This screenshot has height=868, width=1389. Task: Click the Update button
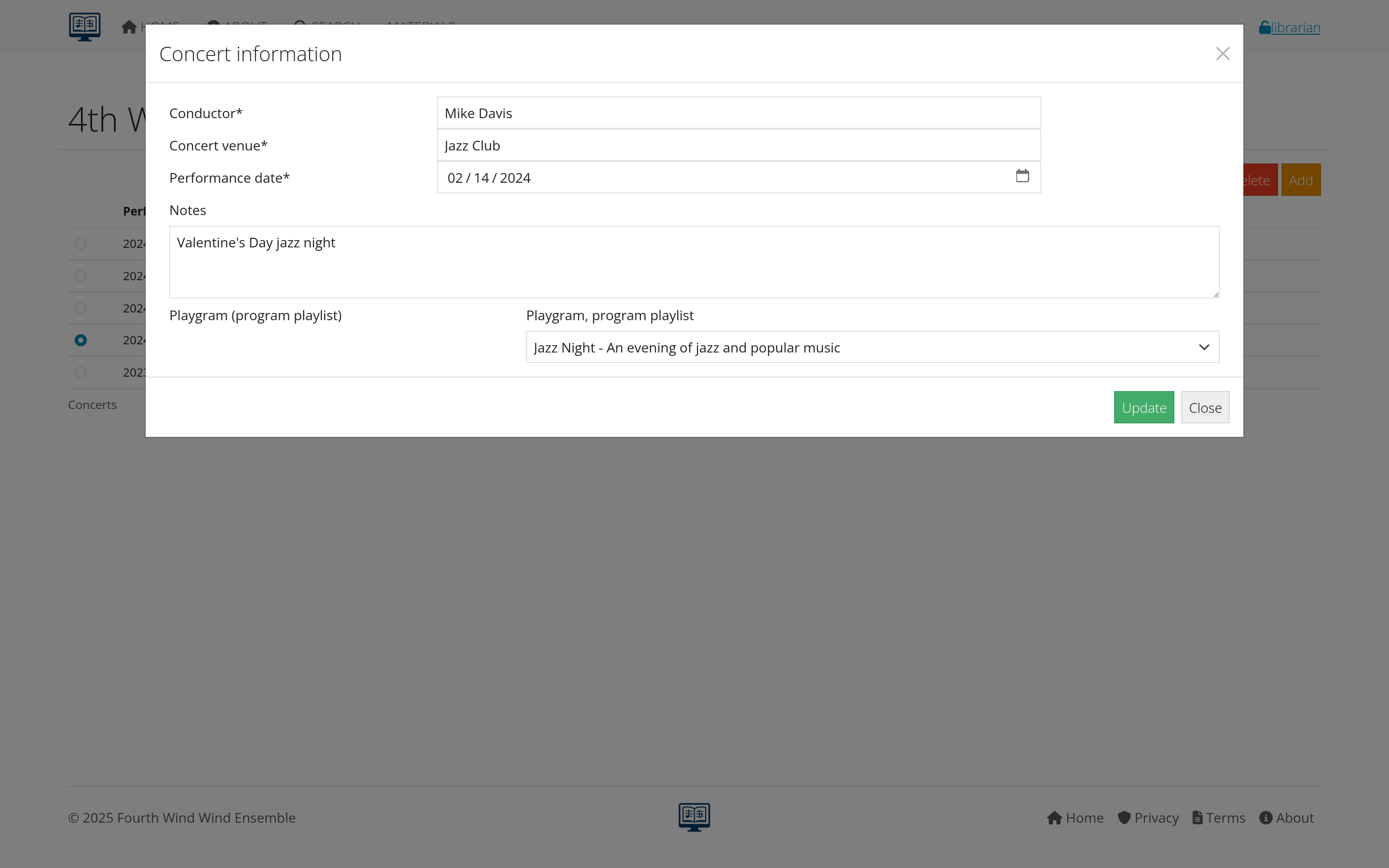pos(1144,407)
